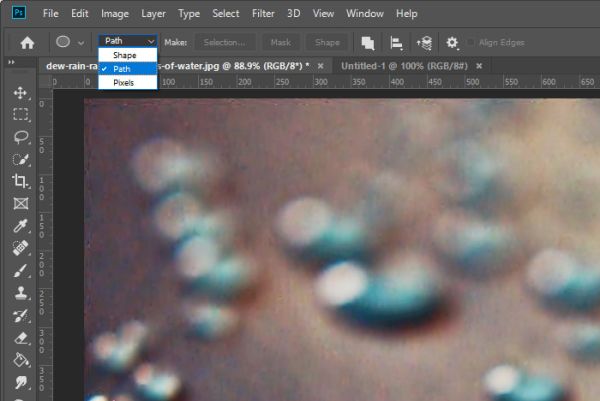The image size is (600, 401).
Task: Select the Smudge tool
Action: 21,382
